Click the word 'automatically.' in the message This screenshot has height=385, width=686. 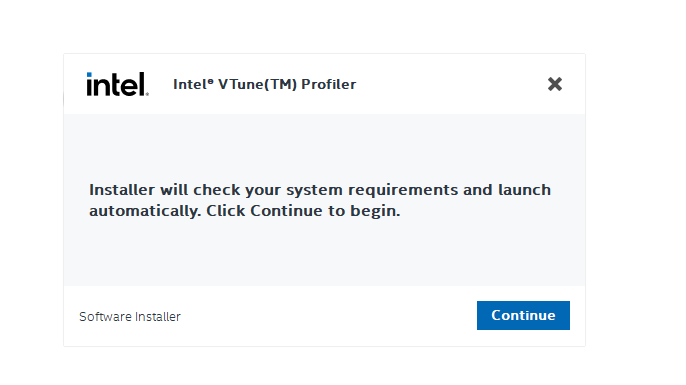tap(145, 211)
